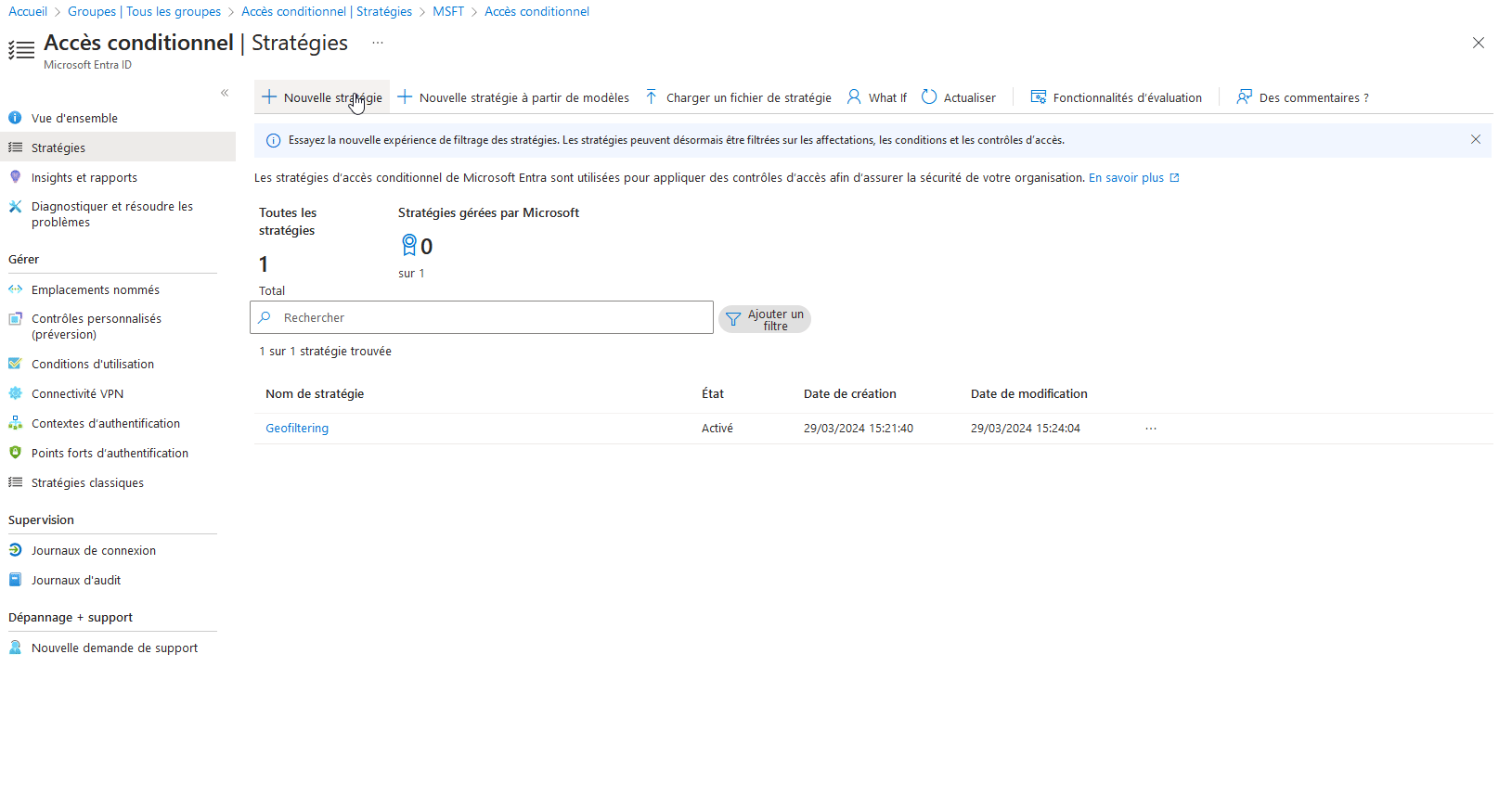Click the Points forts d'authentification shield icon
Screen dimensions: 1512x808
click(15, 453)
